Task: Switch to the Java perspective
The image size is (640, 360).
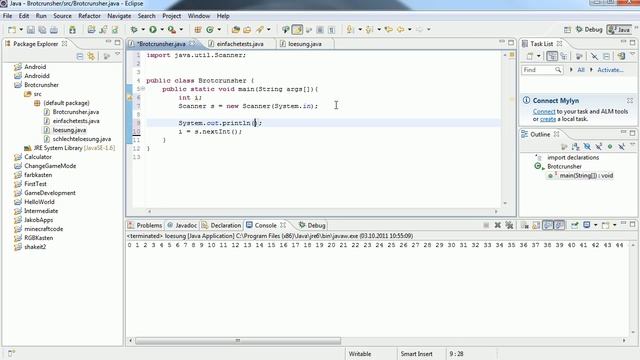Action: 619,29
